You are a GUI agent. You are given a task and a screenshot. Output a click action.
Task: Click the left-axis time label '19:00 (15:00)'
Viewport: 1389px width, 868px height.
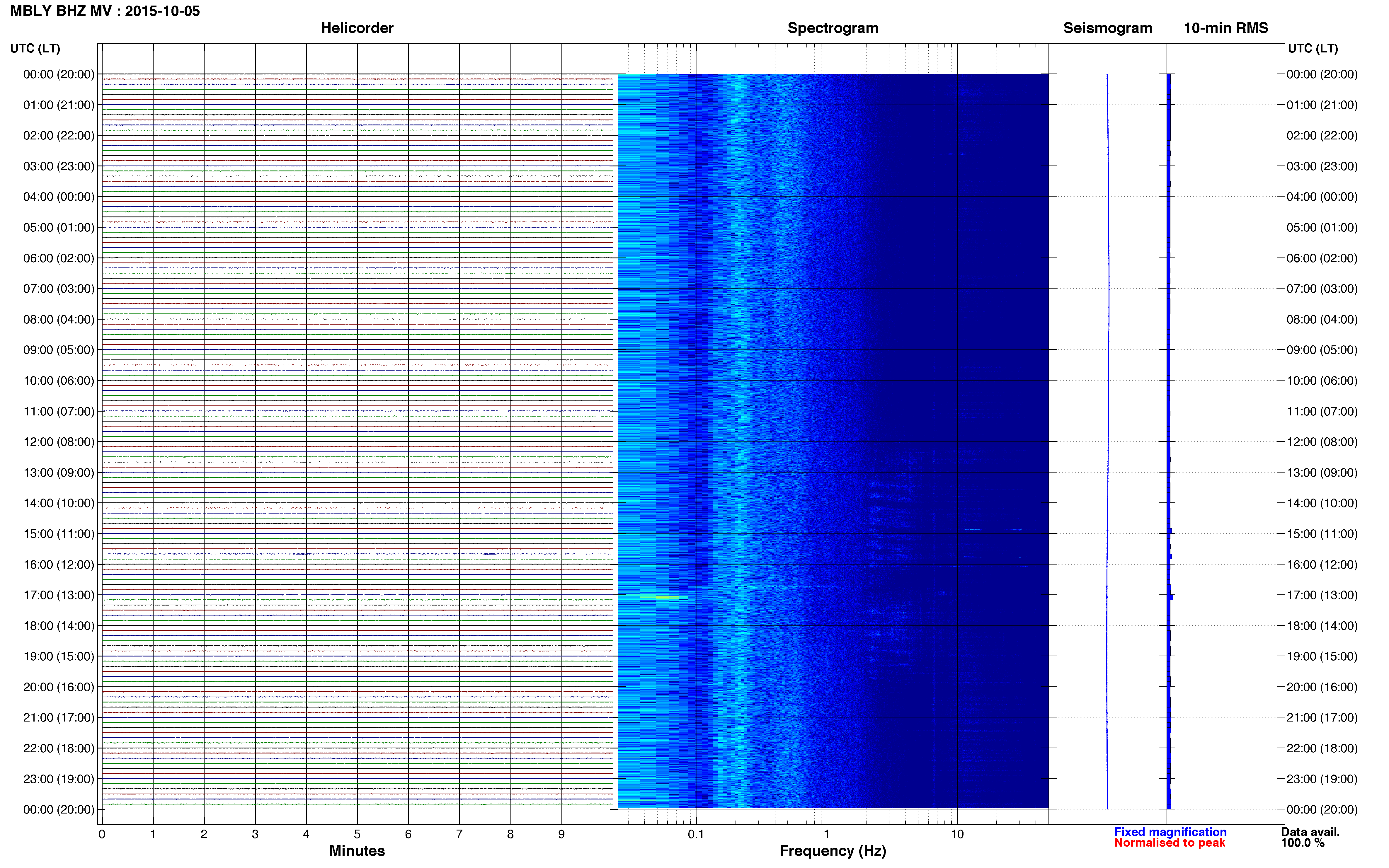click(59, 656)
